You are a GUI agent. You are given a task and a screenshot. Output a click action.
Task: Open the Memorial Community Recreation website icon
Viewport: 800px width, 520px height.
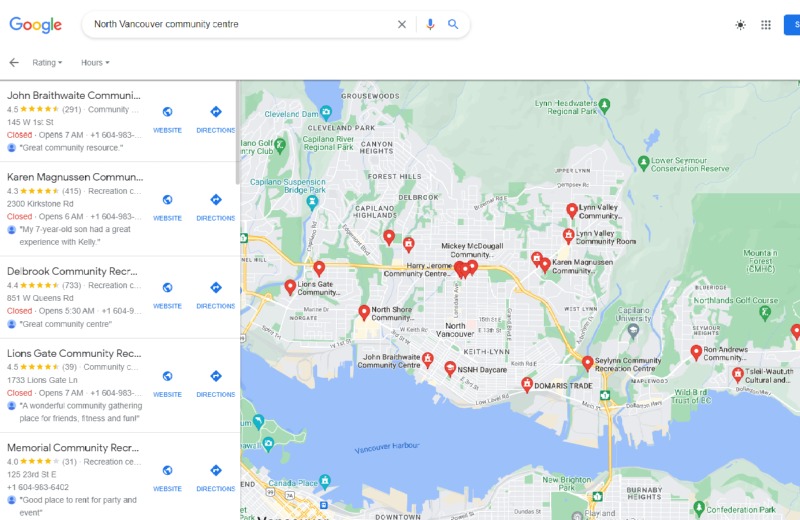pyautogui.click(x=167, y=471)
